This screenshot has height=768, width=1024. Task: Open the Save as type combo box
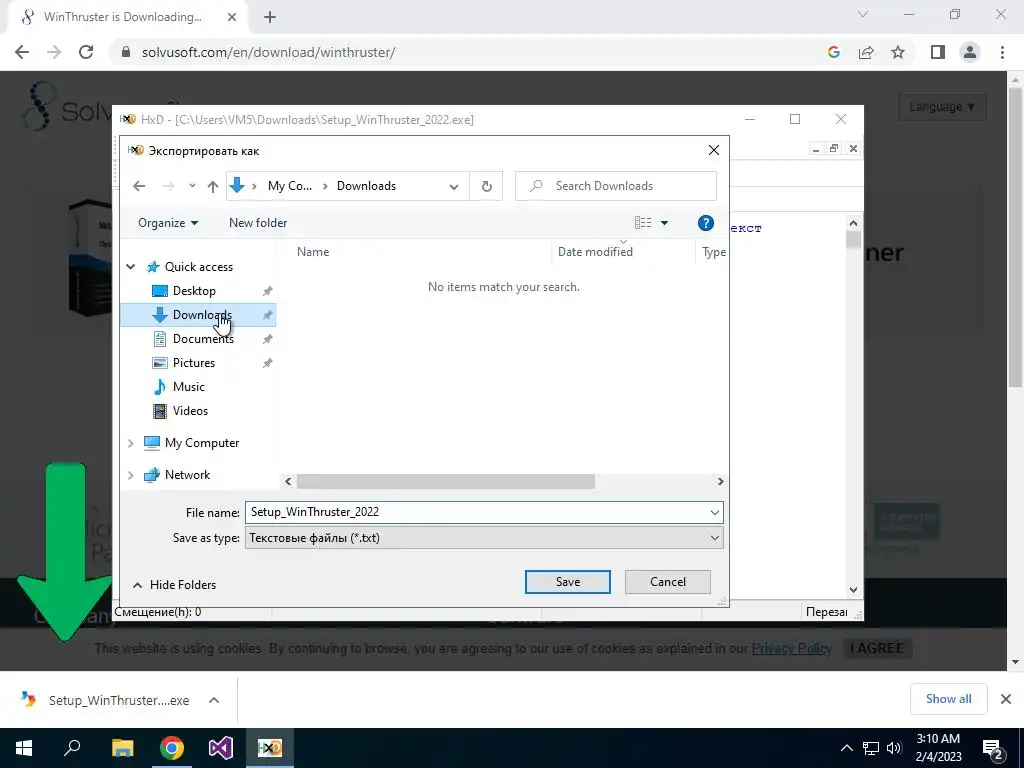484,538
